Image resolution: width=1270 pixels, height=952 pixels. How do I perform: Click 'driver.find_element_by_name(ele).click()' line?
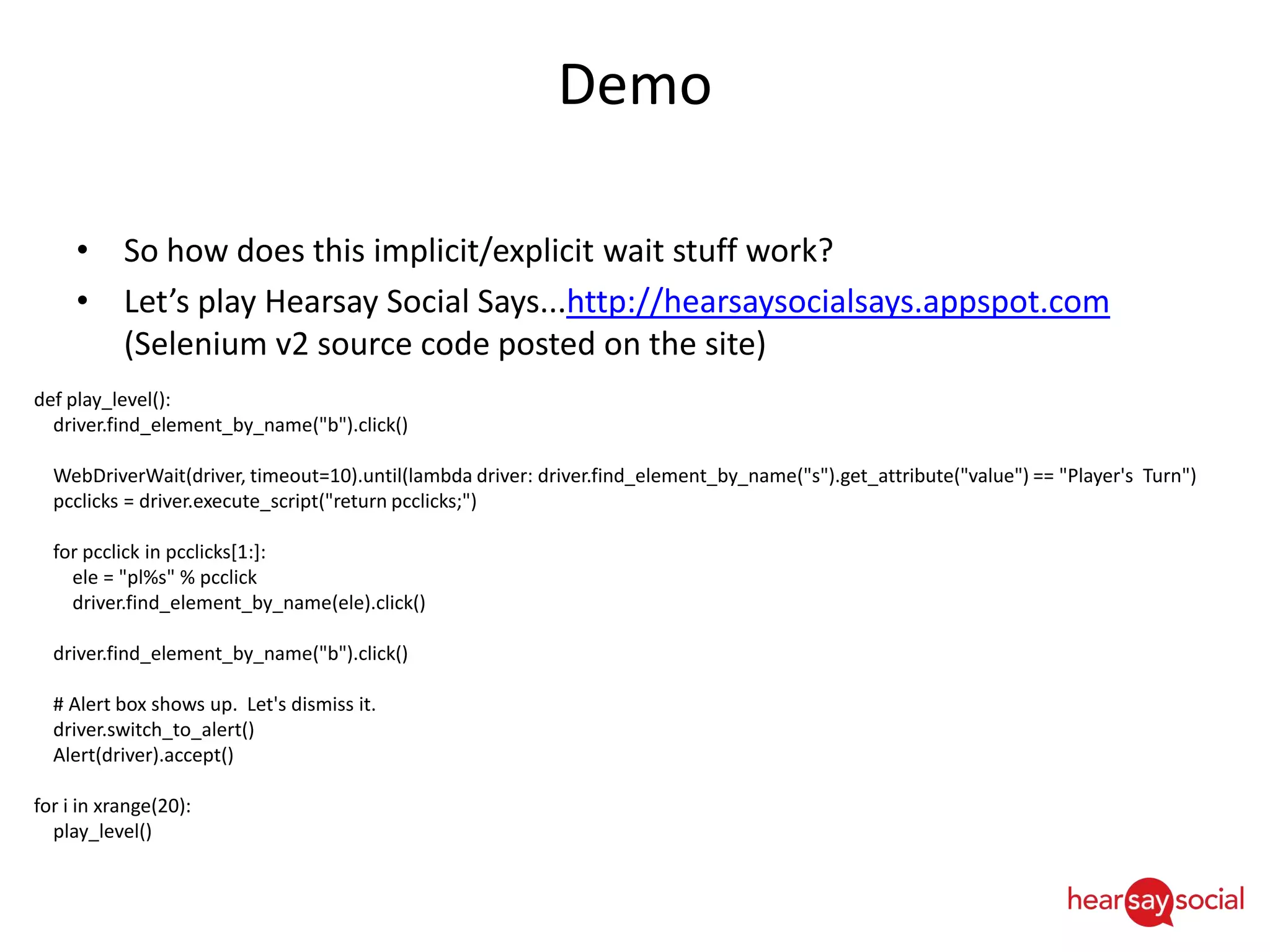pyautogui.click(x=249, y=603)
